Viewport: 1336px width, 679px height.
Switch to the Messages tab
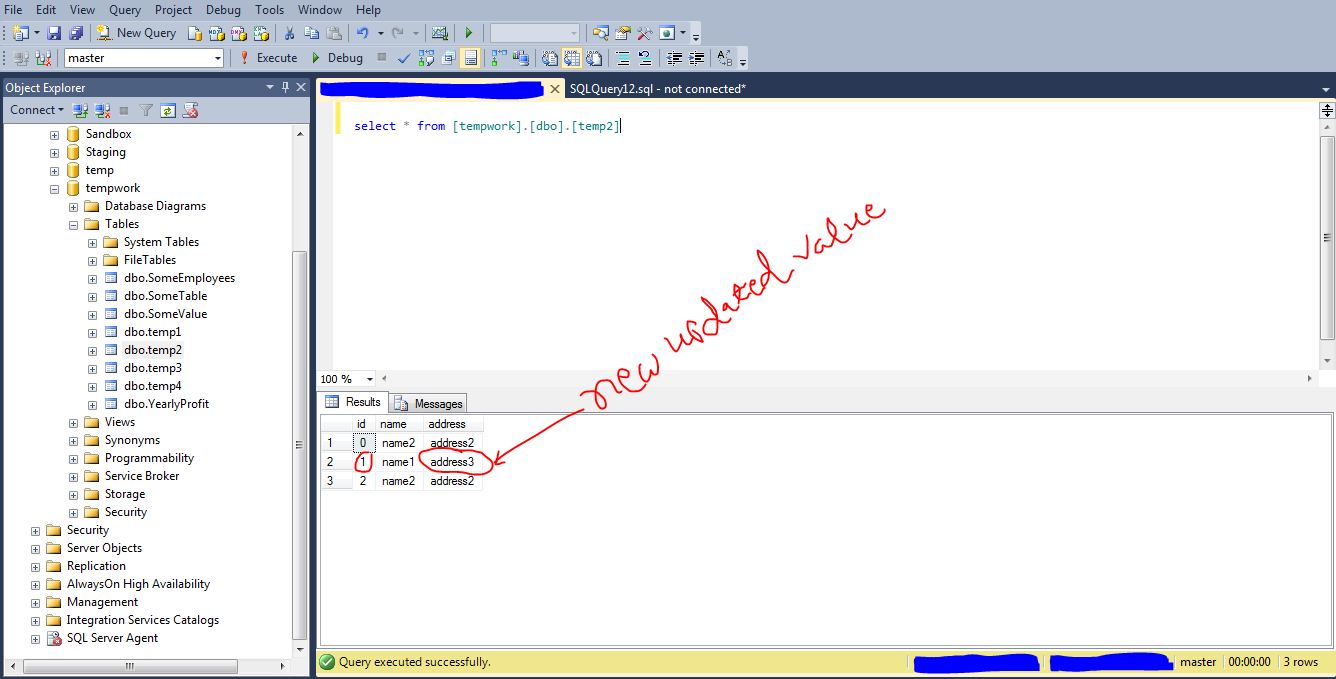(429, 403)
